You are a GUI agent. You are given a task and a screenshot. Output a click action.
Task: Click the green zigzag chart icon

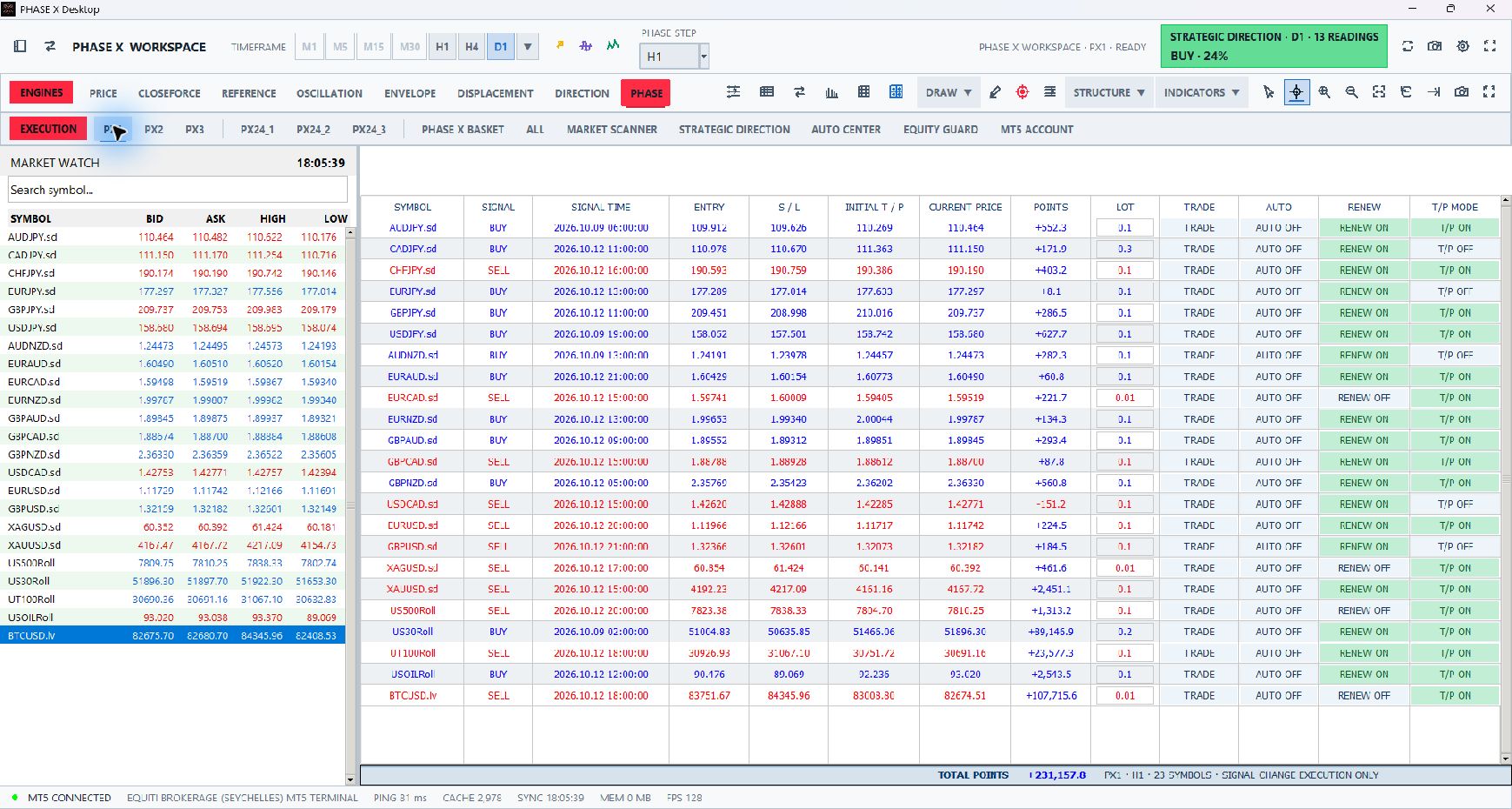click(613, 45)
